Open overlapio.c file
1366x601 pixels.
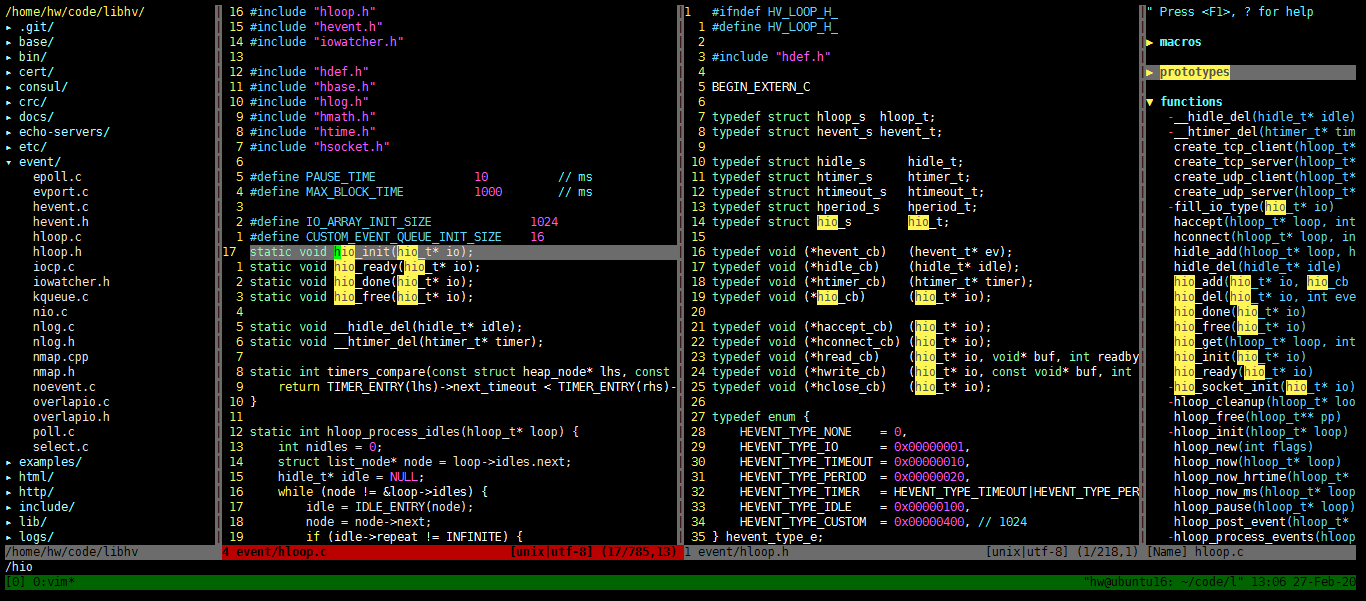[x=71, y=402]
